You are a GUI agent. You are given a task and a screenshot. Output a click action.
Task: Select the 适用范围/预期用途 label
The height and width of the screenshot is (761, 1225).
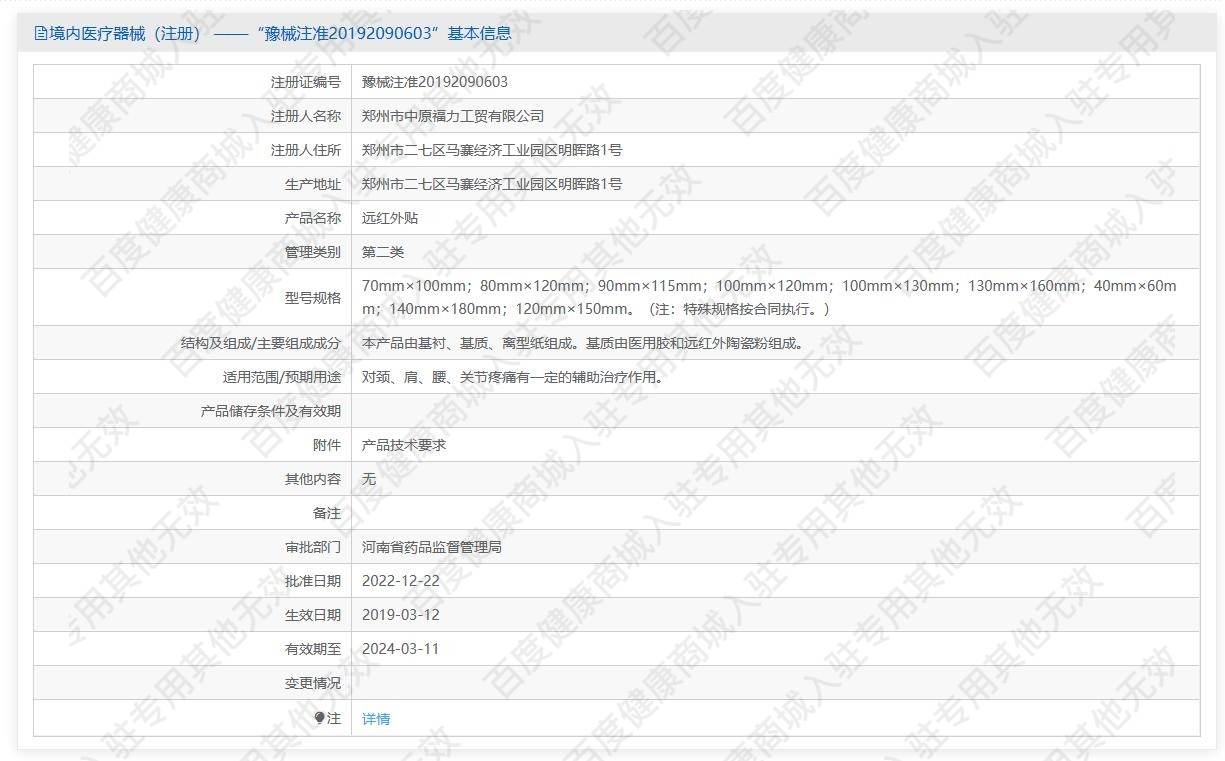(282, 377)
